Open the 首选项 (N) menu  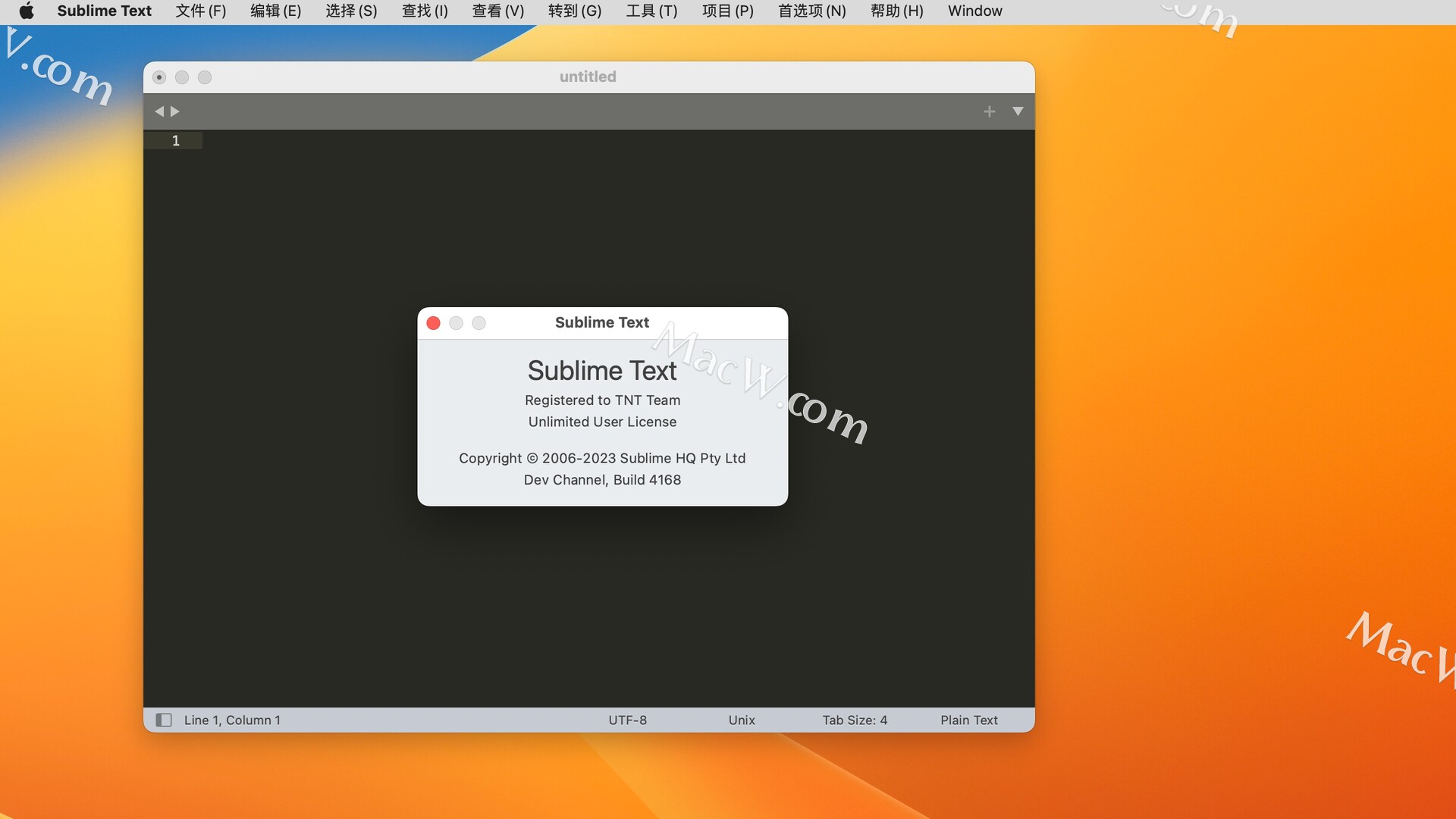click(x=812, y=11)
